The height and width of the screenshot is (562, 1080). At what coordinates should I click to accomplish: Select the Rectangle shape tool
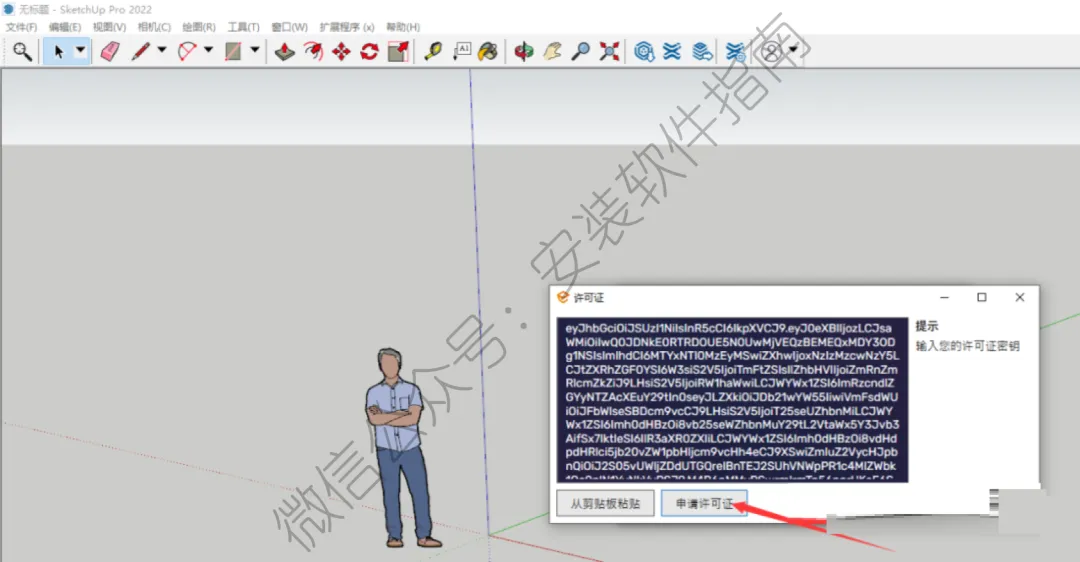pos(233,52)
